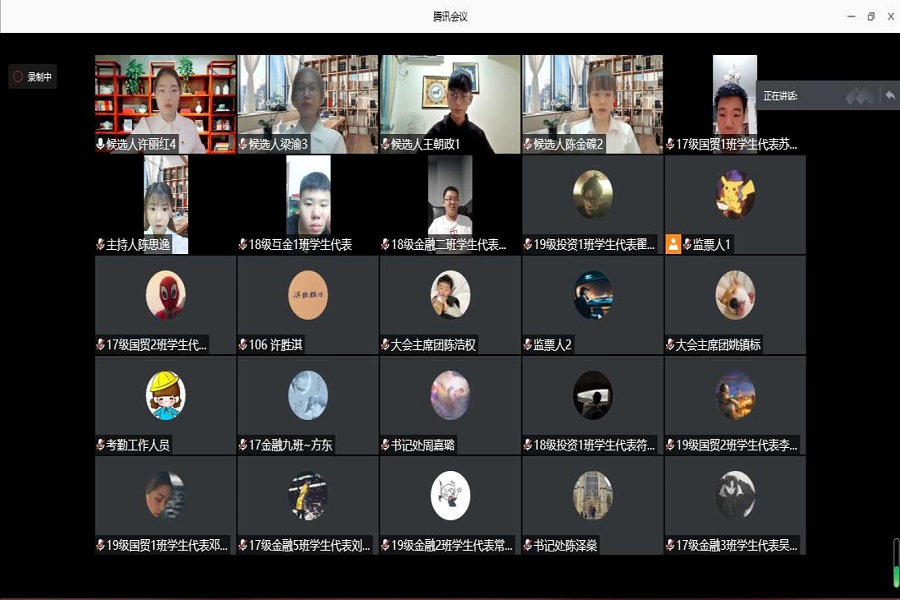The width and height of the screenshot is (900, 600).
Task: Click the reply arrow icon in speaking indicator panel
Action: tap(889, 96)
